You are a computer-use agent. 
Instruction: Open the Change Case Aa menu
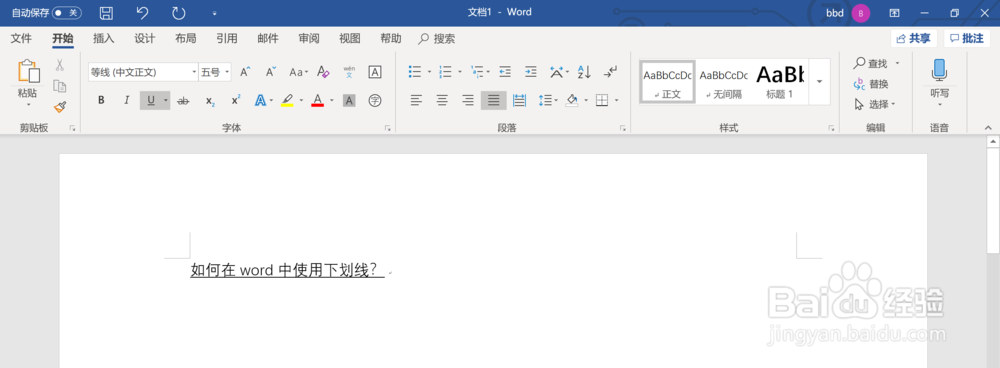pos(298,72)
